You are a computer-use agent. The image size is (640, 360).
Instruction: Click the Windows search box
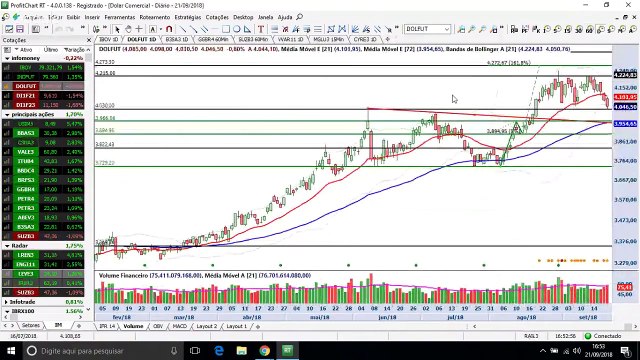102,351
